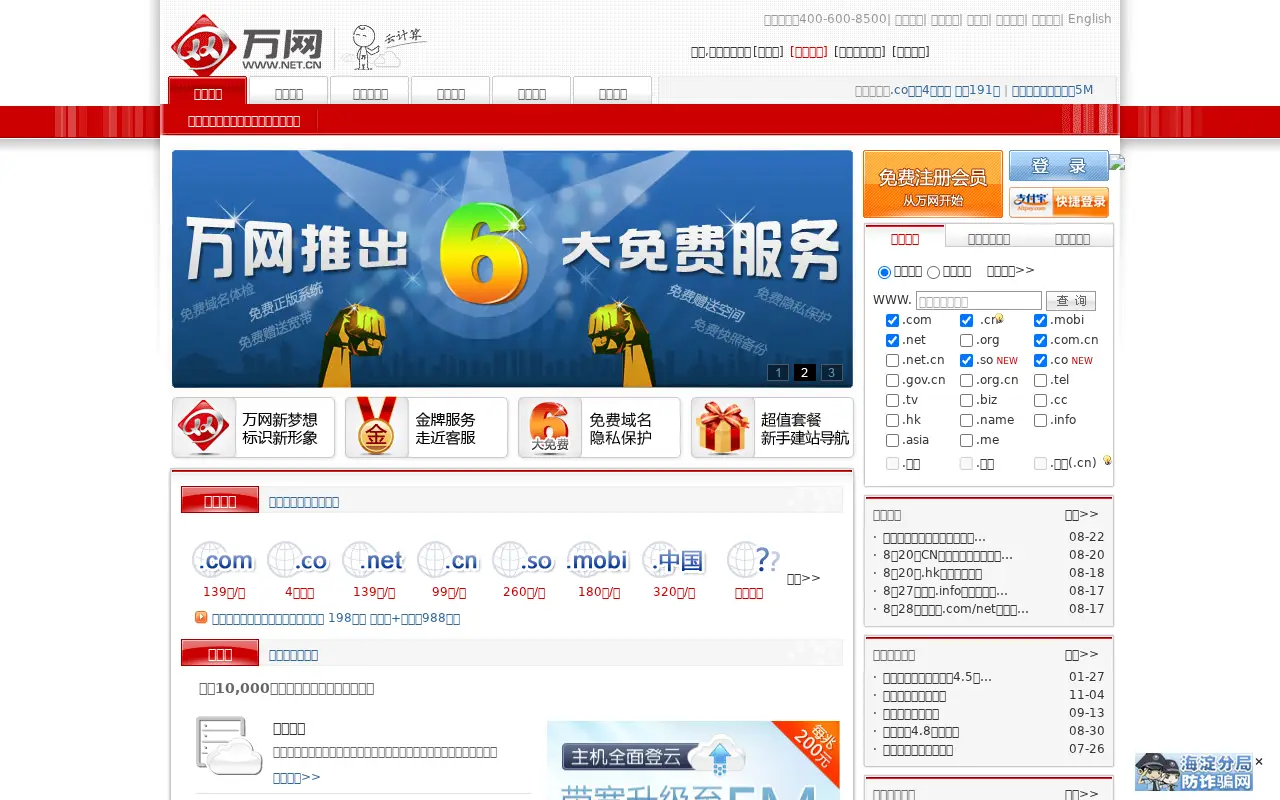Click the lightbulb beside the (.cn) option

click(x=1107, y=461)
